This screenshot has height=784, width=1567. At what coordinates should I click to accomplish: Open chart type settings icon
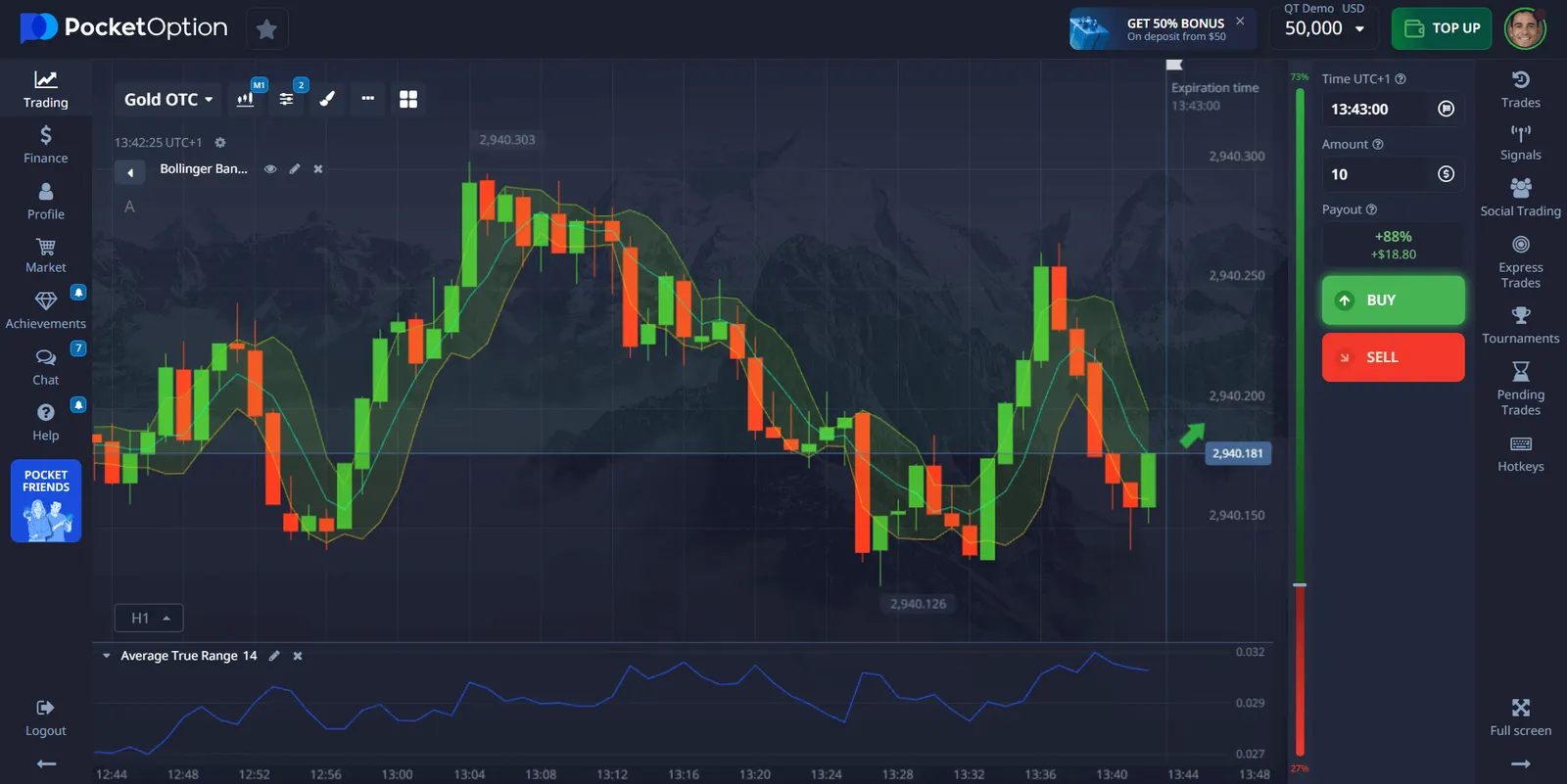pos(246,99)
